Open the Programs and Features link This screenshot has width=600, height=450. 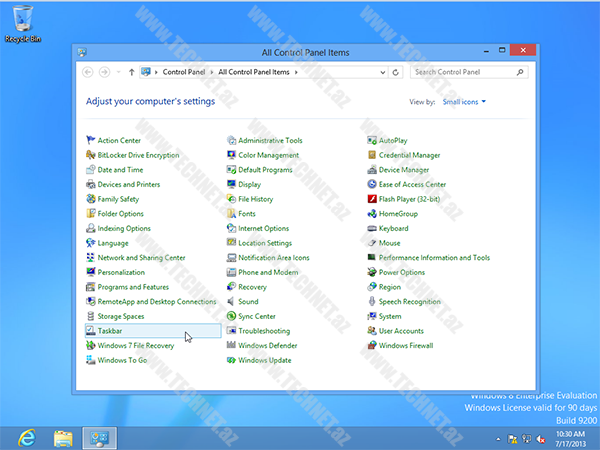[133, 287]
